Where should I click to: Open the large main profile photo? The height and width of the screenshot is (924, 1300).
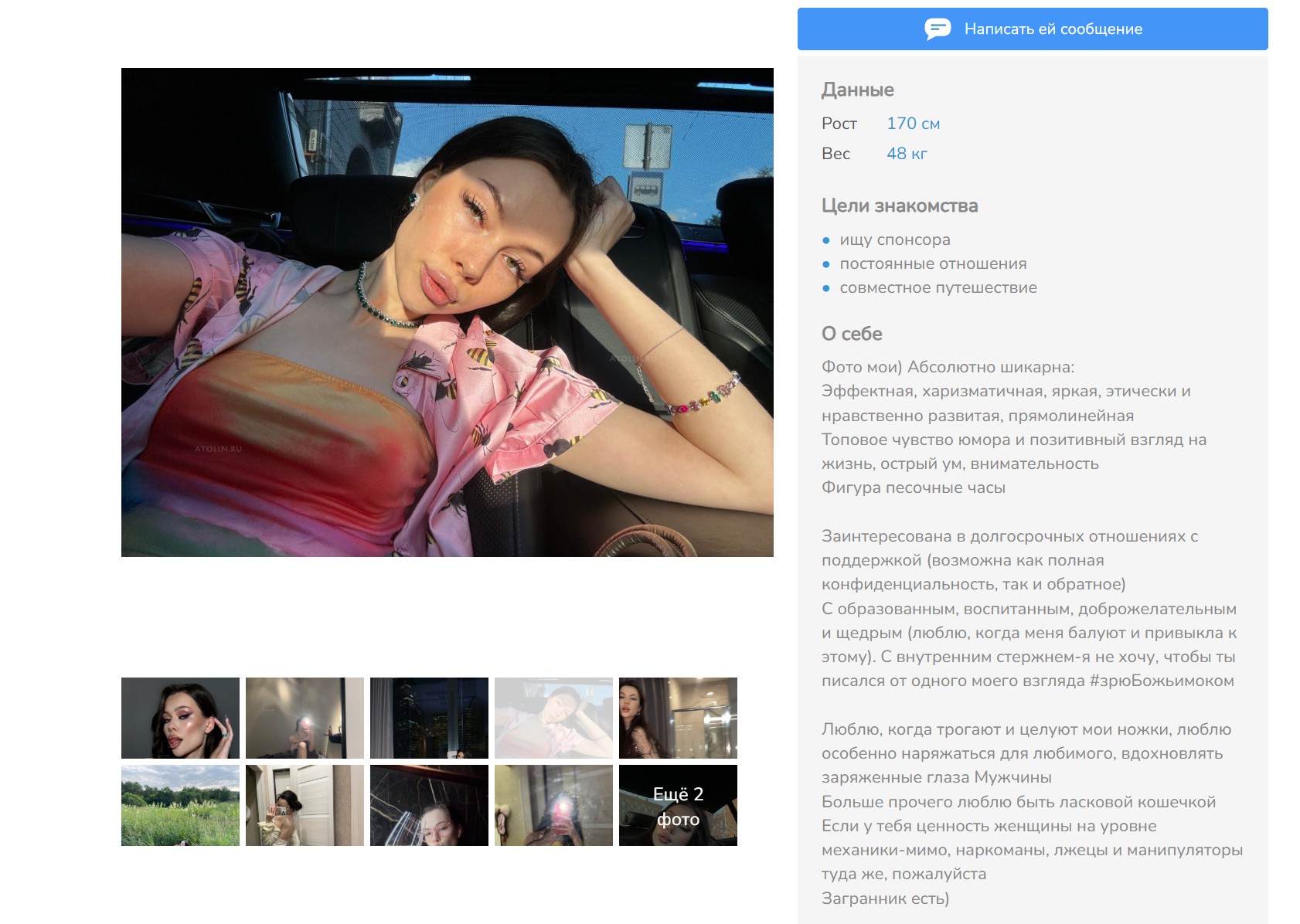pos(448,312)
